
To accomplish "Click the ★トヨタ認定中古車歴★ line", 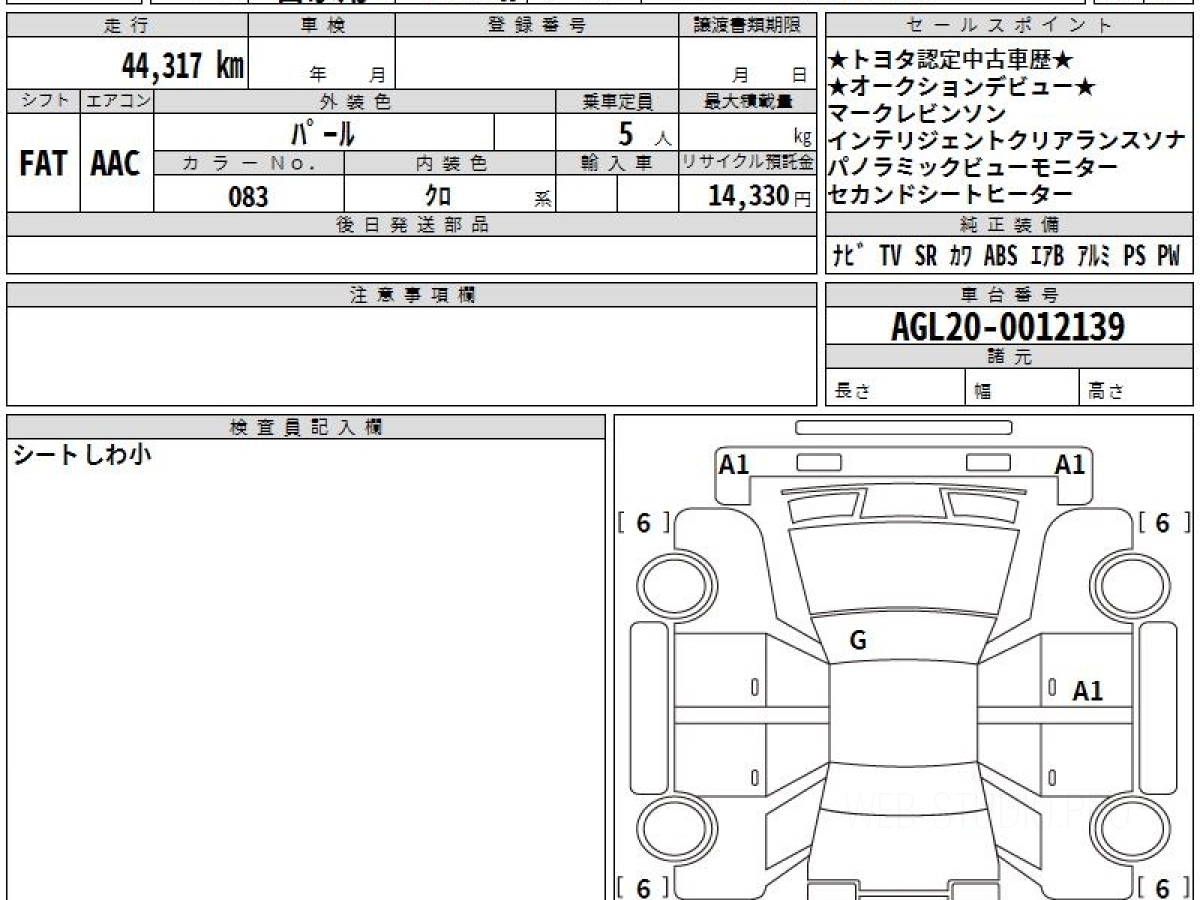I will tap(952, 62).
